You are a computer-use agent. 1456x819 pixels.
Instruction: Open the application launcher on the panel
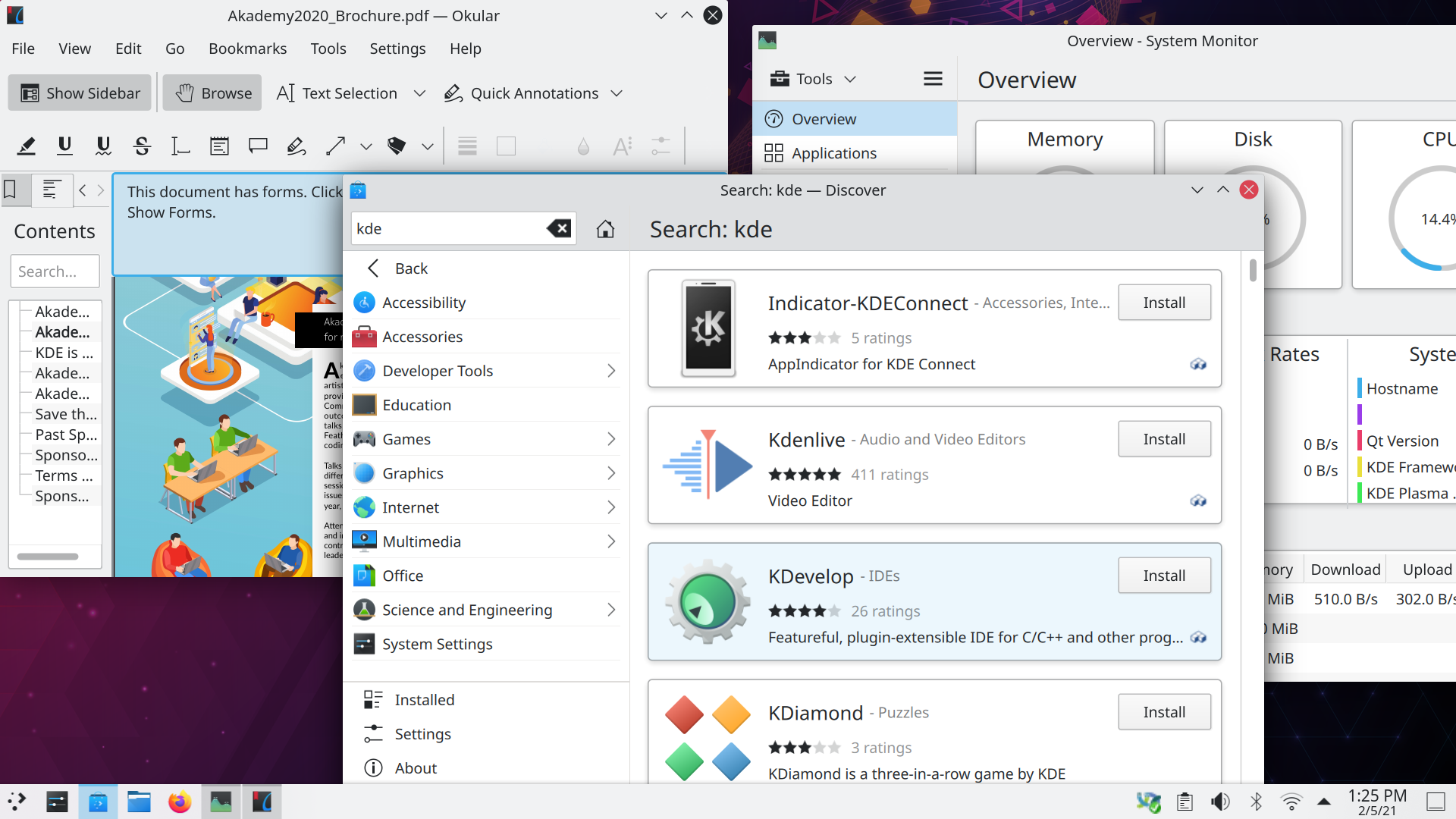click(17, 802)
